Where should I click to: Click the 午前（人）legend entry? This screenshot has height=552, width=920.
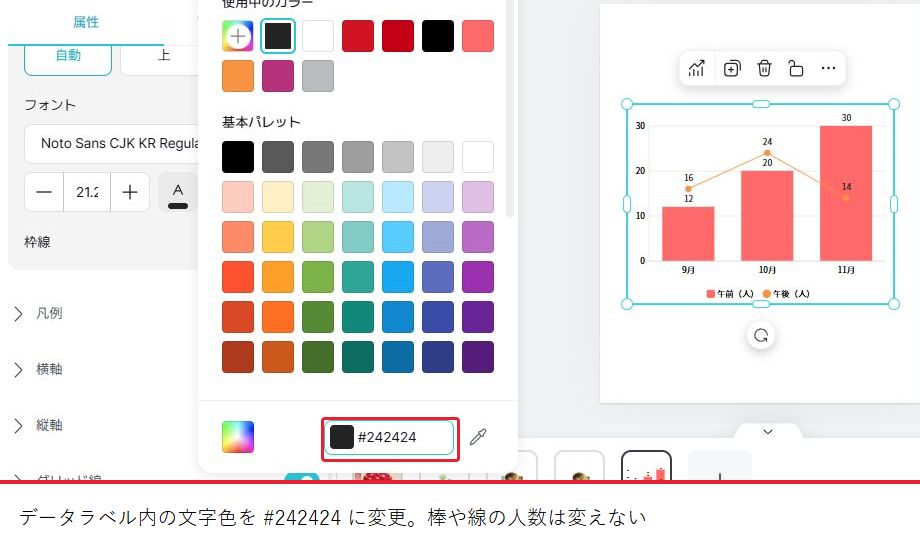click(x=730, y=293)
